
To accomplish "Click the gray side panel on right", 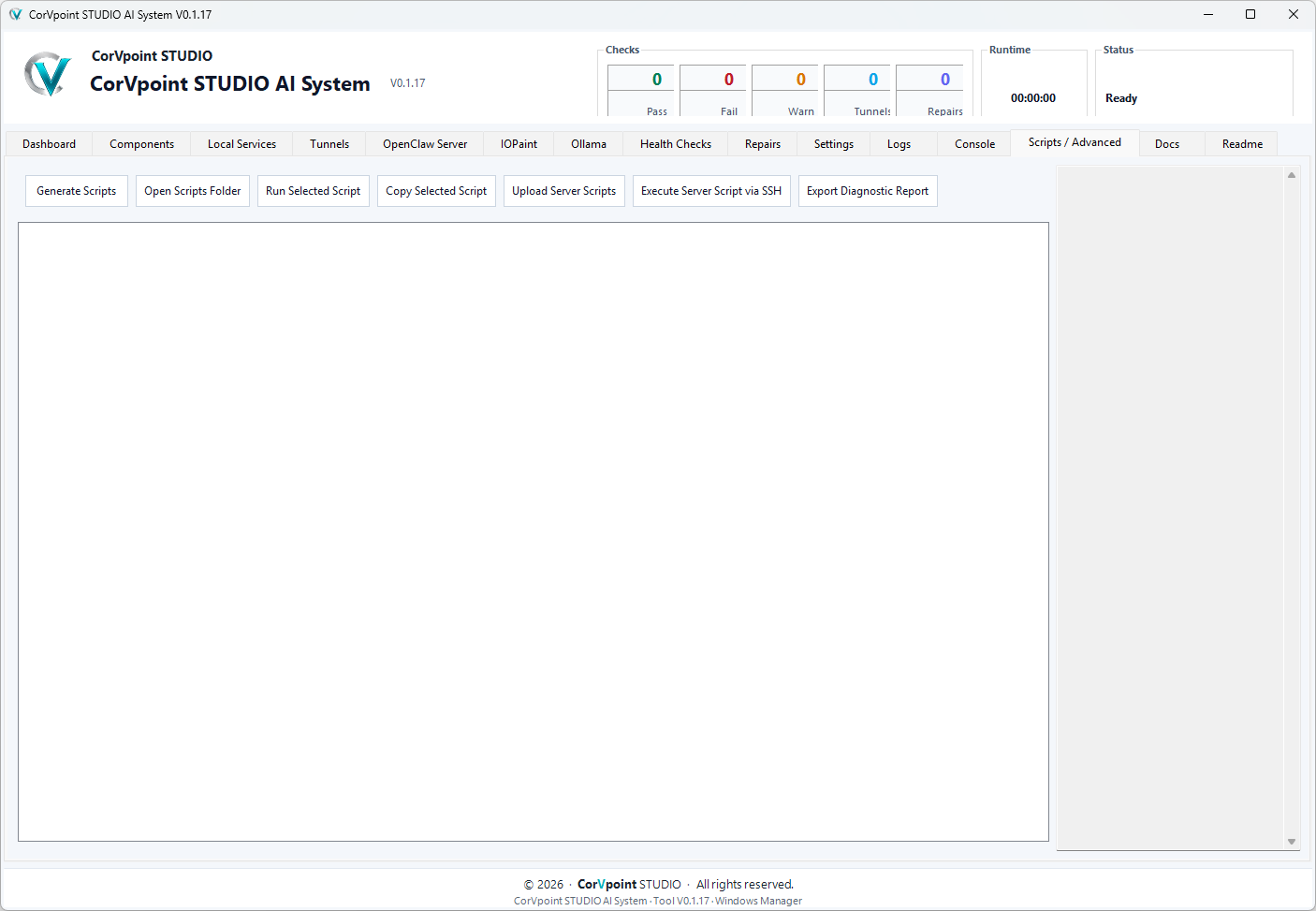I will (1170, 508).
